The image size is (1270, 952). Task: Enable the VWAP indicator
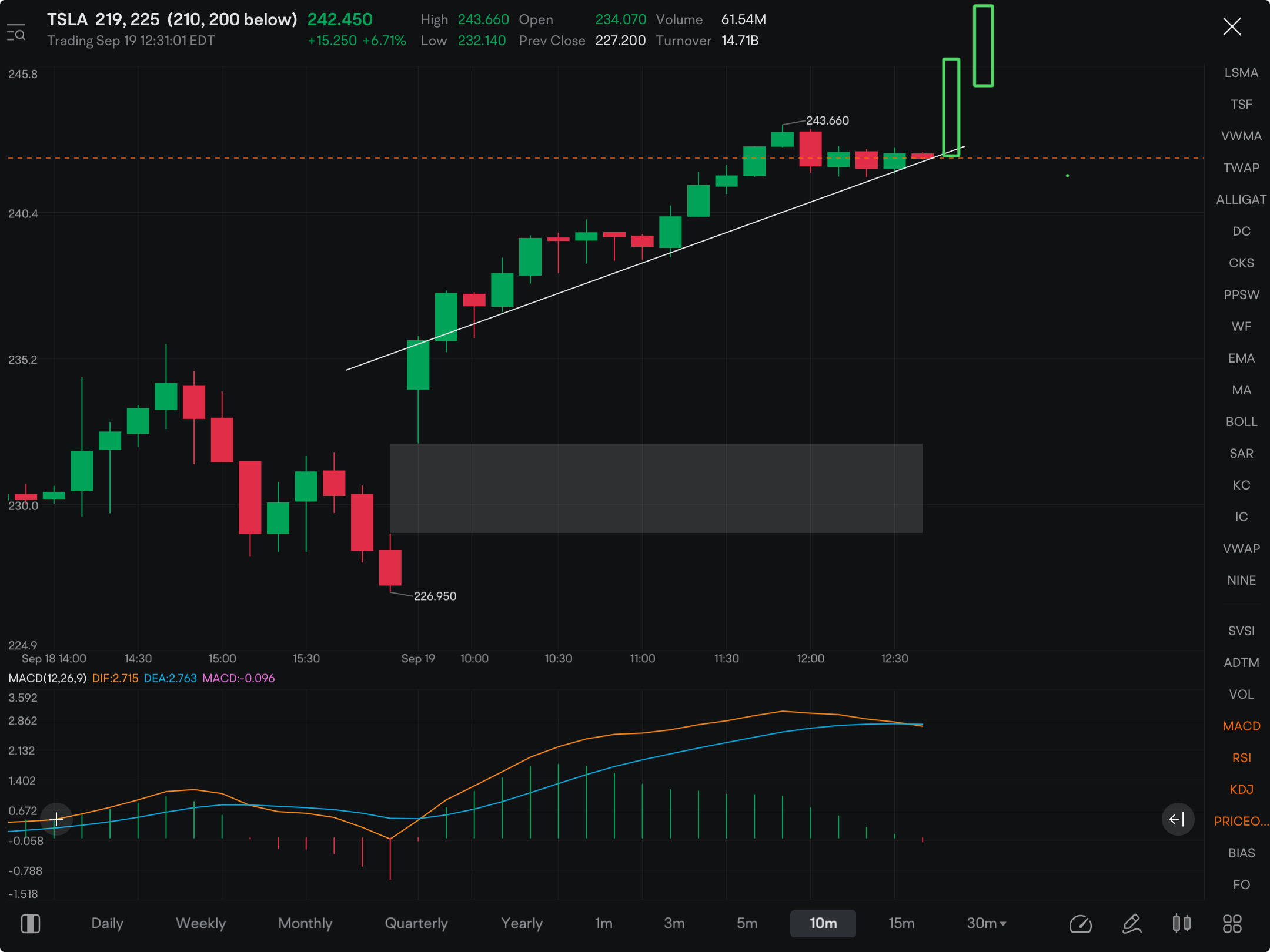click(x=1241, y=549)
